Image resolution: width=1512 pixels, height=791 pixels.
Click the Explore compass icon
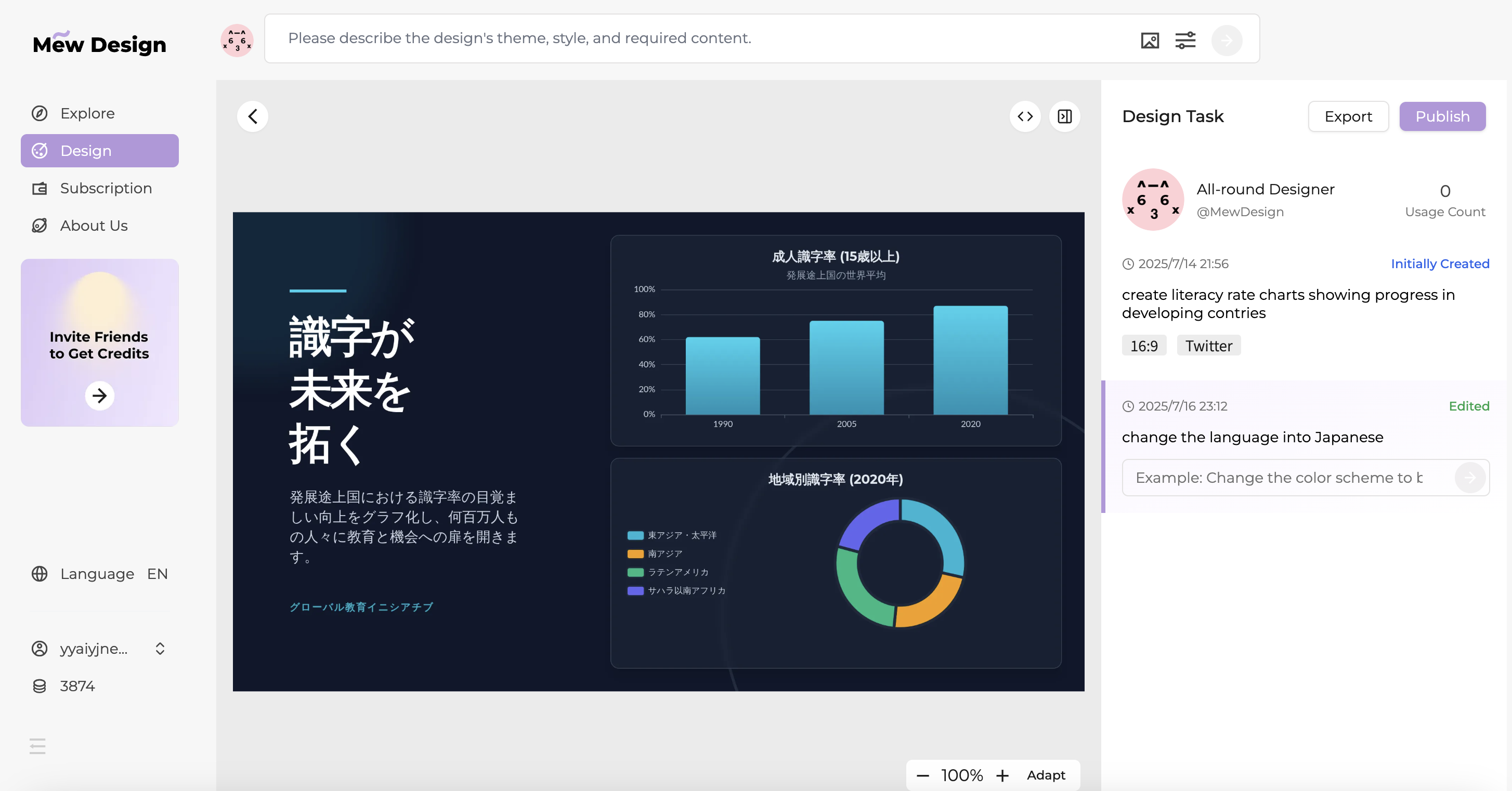pos(40,113)
